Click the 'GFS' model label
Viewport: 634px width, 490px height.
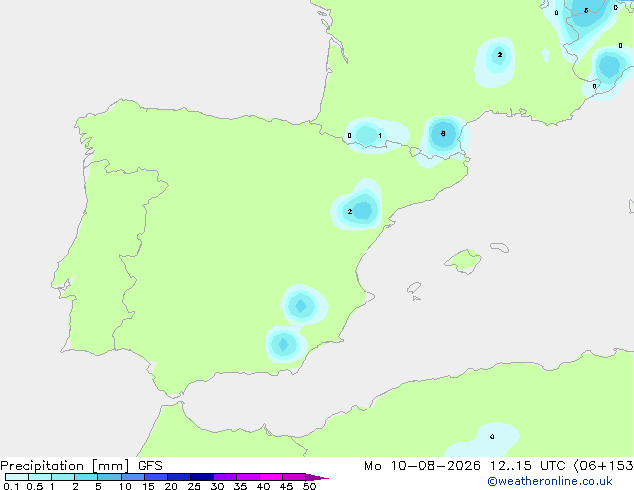150,466
